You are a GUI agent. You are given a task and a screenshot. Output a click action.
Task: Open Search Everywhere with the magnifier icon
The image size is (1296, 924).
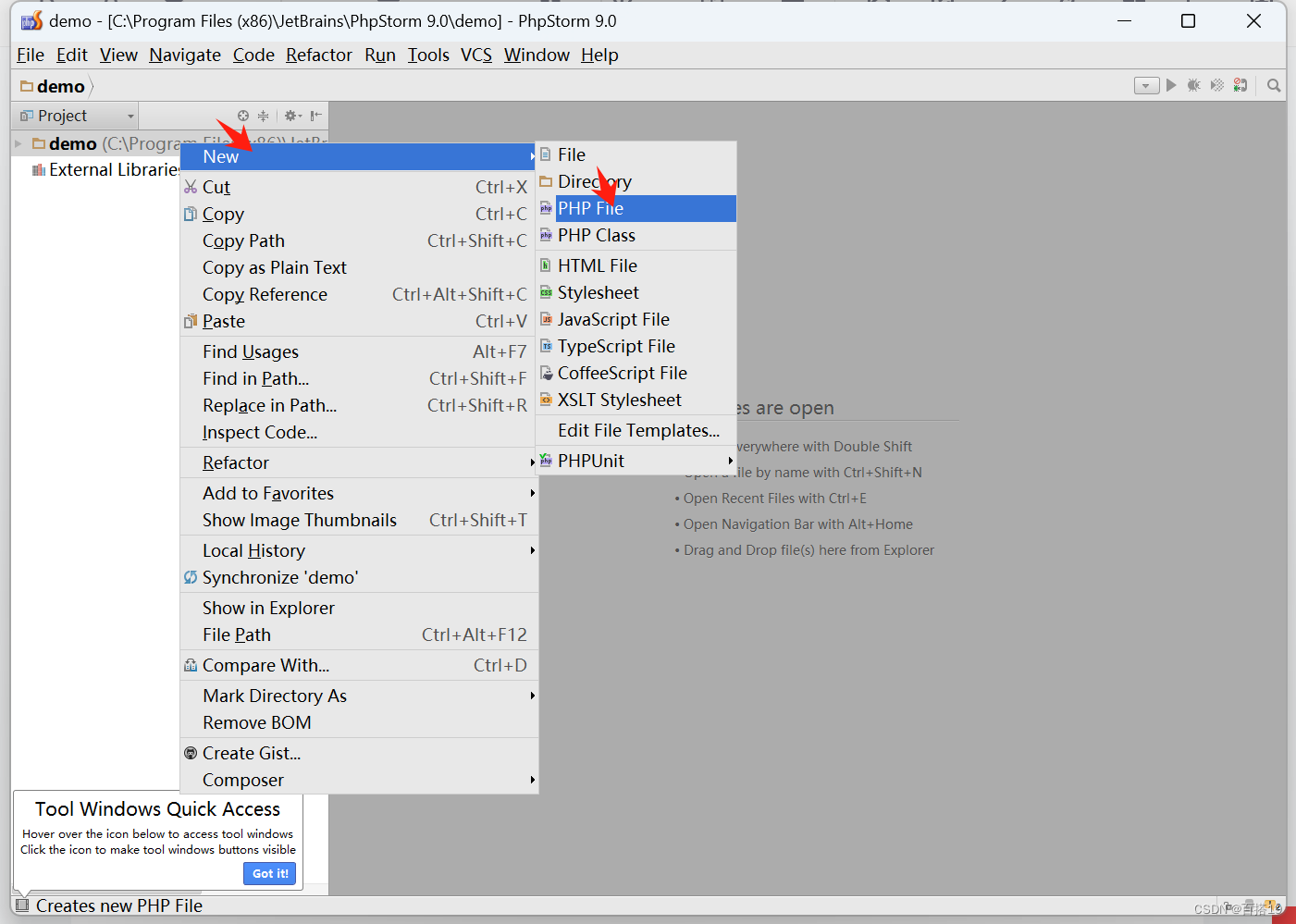point(1273,85)
